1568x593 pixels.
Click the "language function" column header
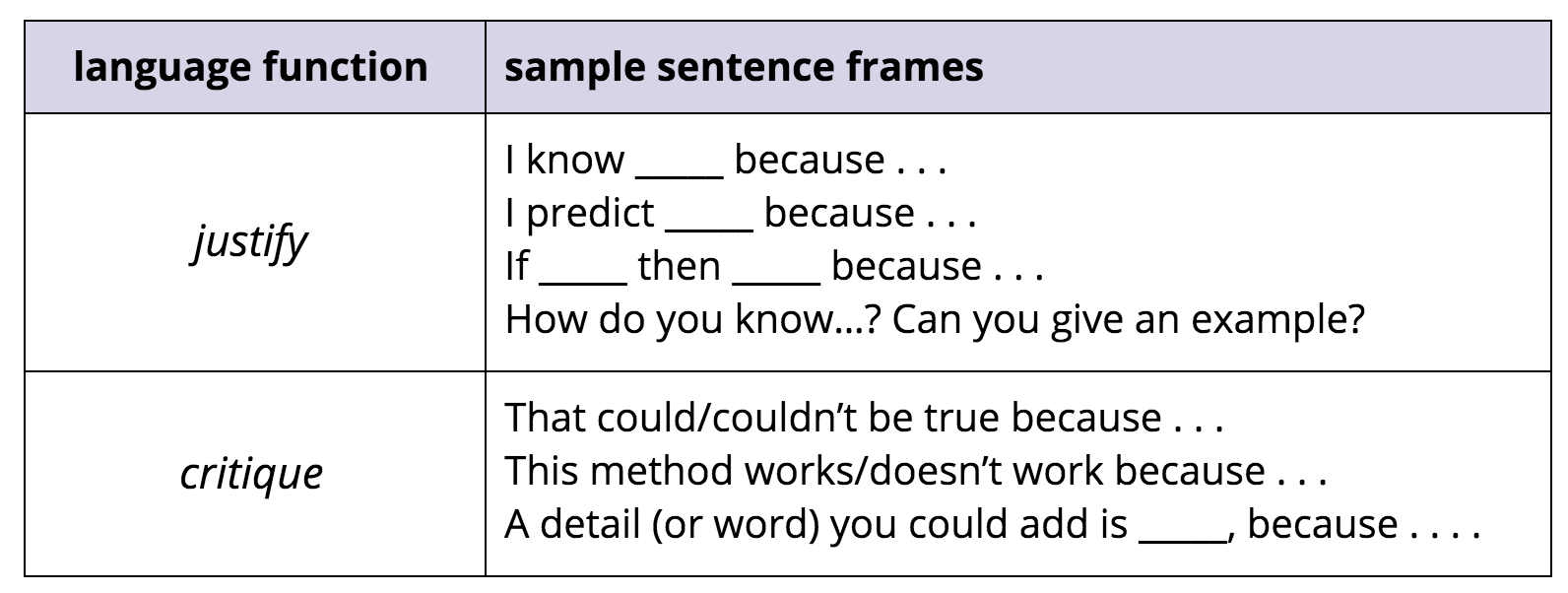tap(250, 67)
